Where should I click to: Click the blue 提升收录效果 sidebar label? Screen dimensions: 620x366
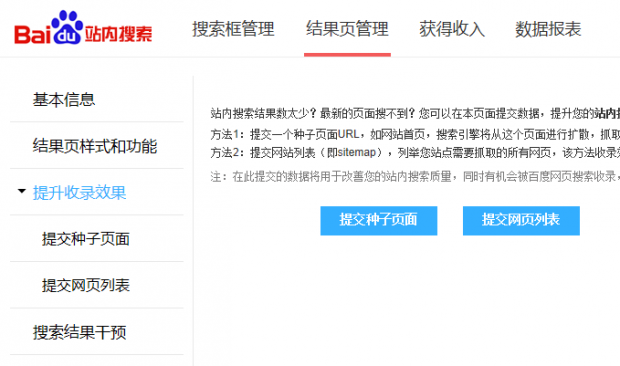coord(79,192)
